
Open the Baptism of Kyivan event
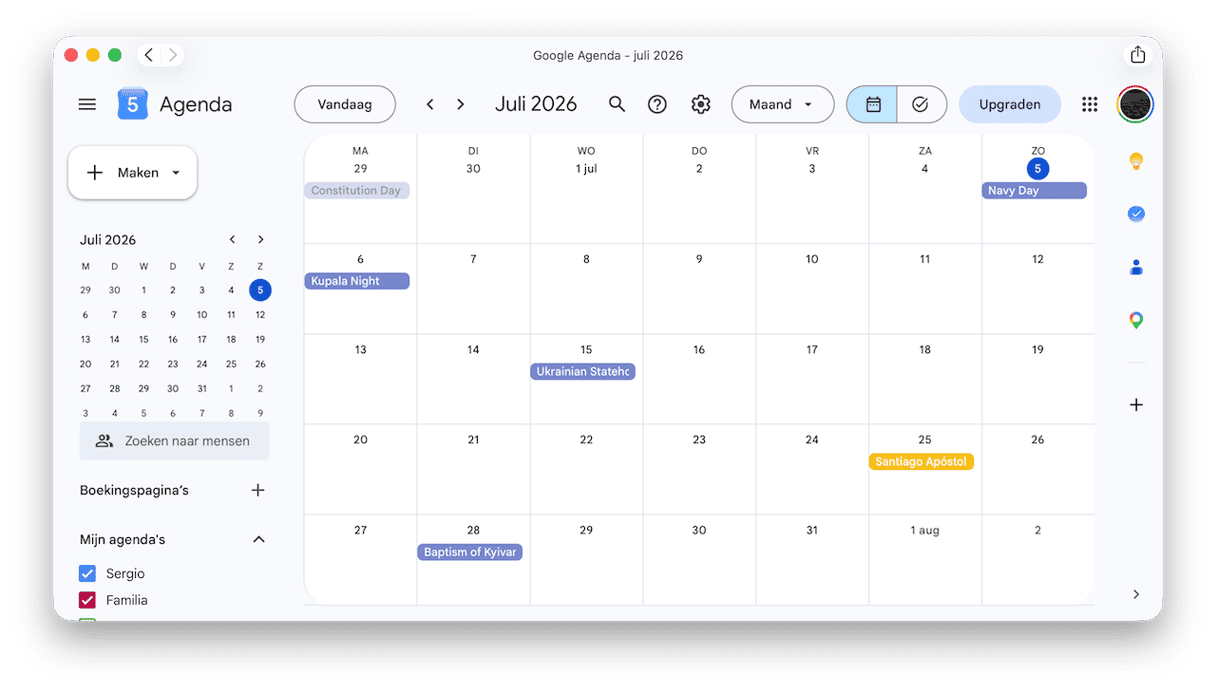tap(470, 552)
